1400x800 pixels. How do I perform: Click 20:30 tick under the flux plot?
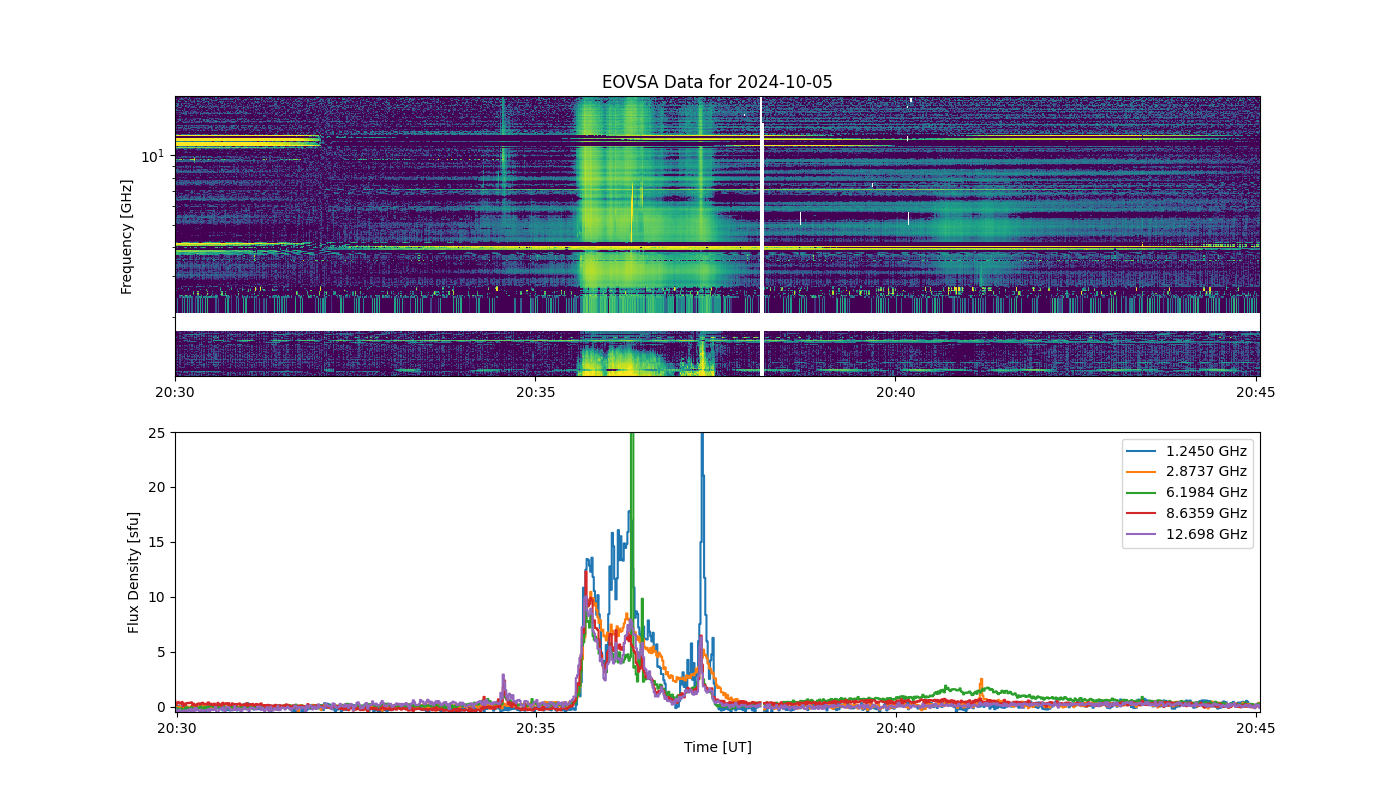coord(175,729)
